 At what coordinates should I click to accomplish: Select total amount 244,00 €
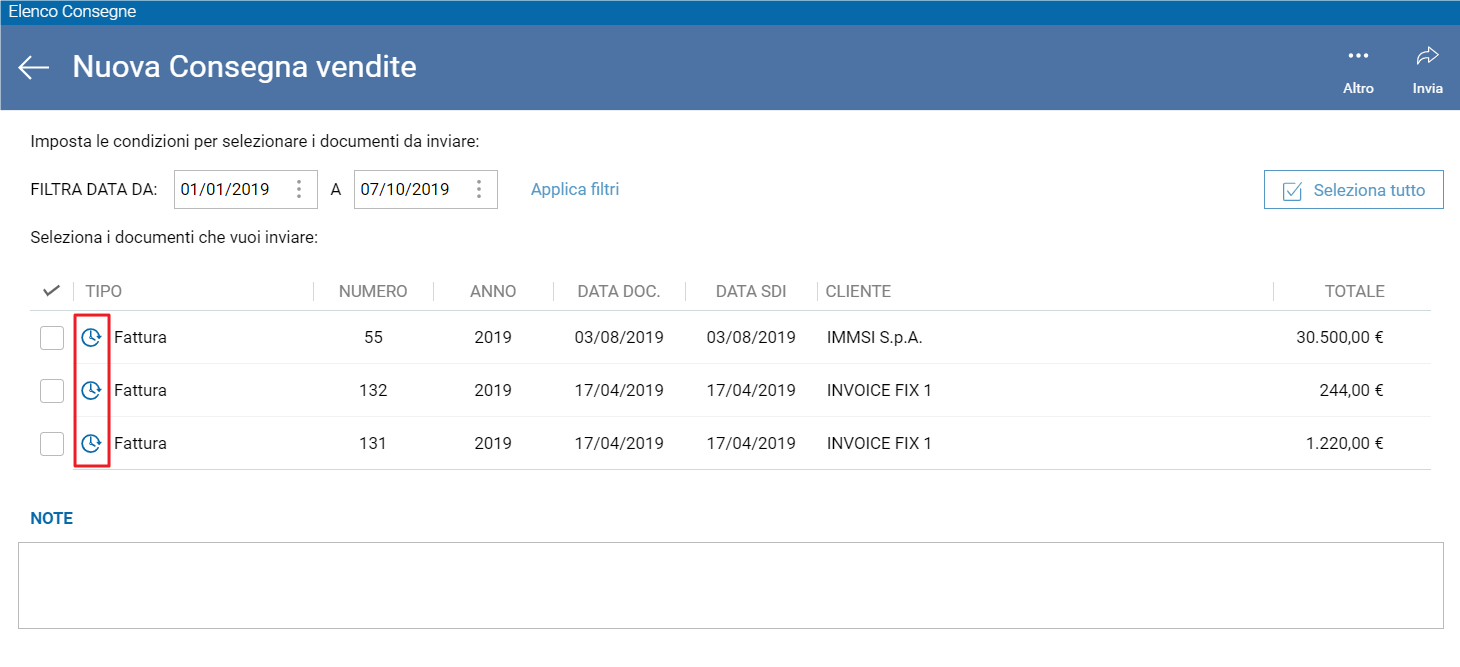point(1352,390)
